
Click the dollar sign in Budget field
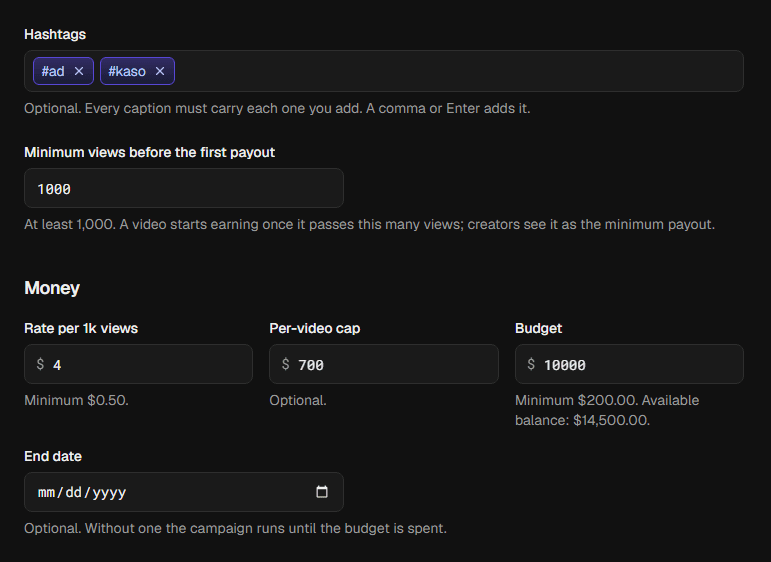531,364
